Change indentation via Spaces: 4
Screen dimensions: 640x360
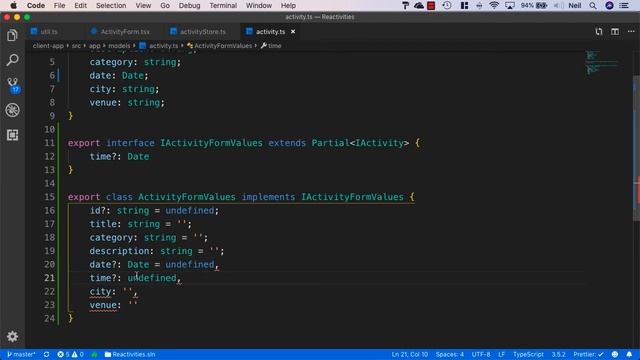coord(450,354)
